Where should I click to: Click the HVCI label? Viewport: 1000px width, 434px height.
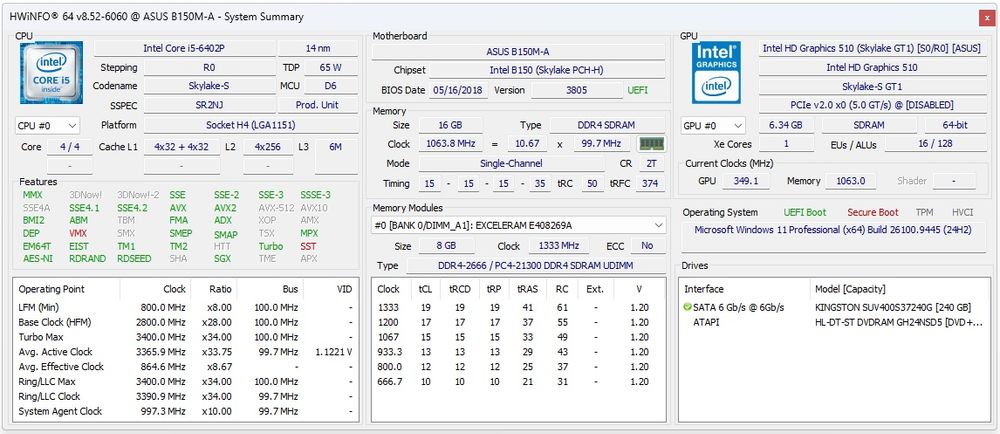[962, 213]
